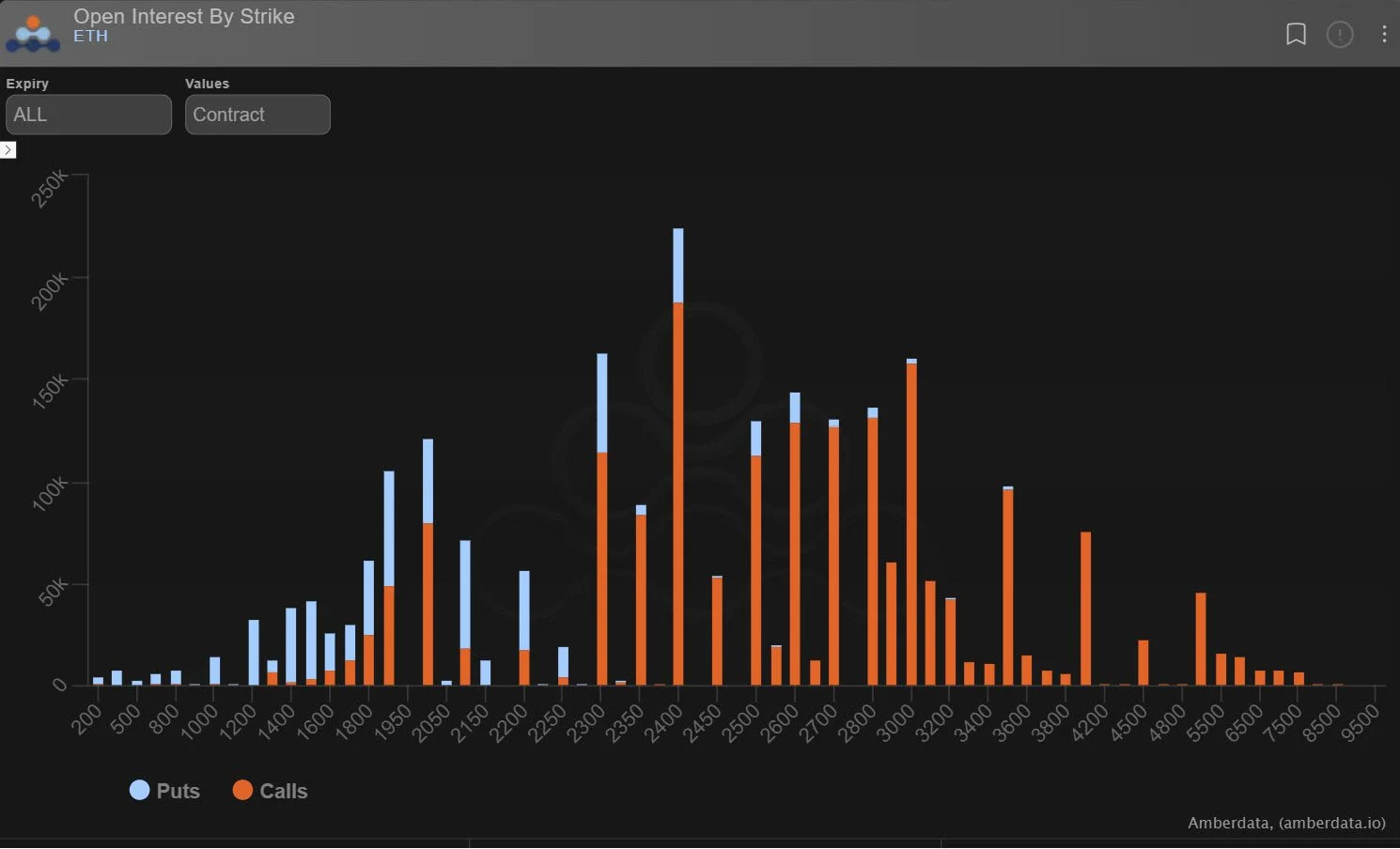The height and width of the screenshot is (849, 1400).
Task: Click the Open Interest By Strike title
Action: pos(184,16)
